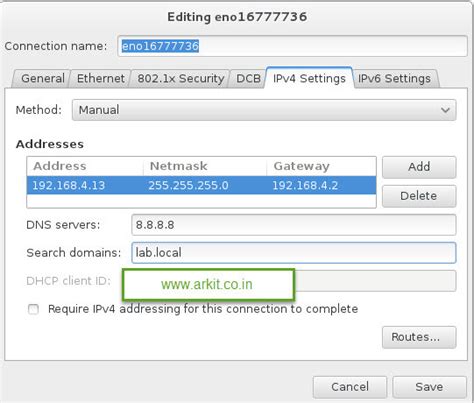Enable Require IPv4 addressing checkbox
Image resolution: width=474 pixels, height=403 pixels.
point(33,309)
